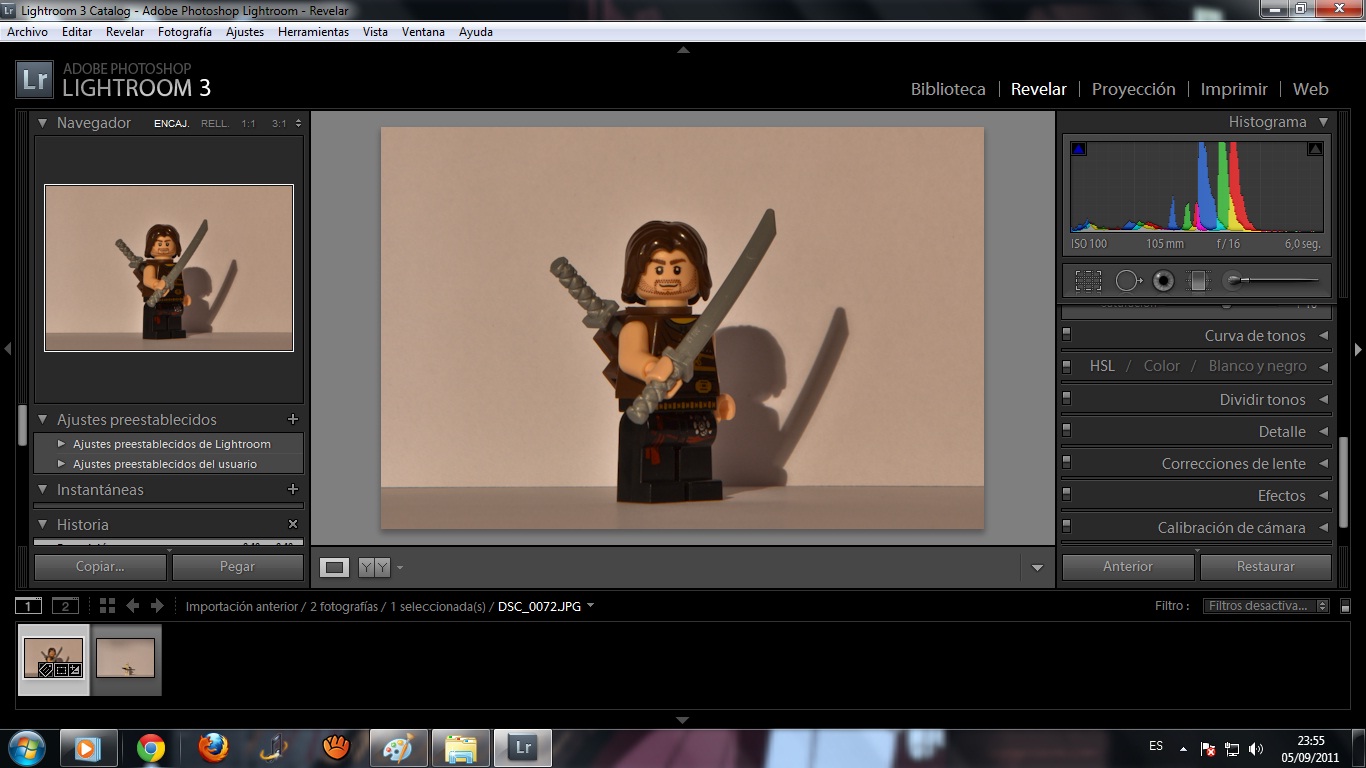Toggle Correcciones de lente panel switch

point(1066,462)
